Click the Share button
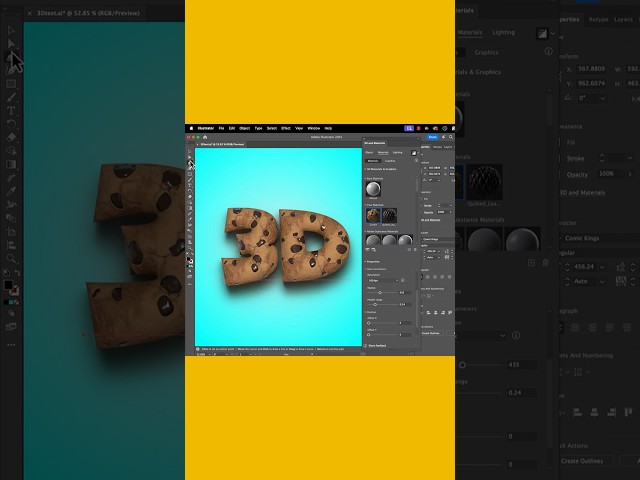This screenshot has width=640, height=480. coord(432,137)
